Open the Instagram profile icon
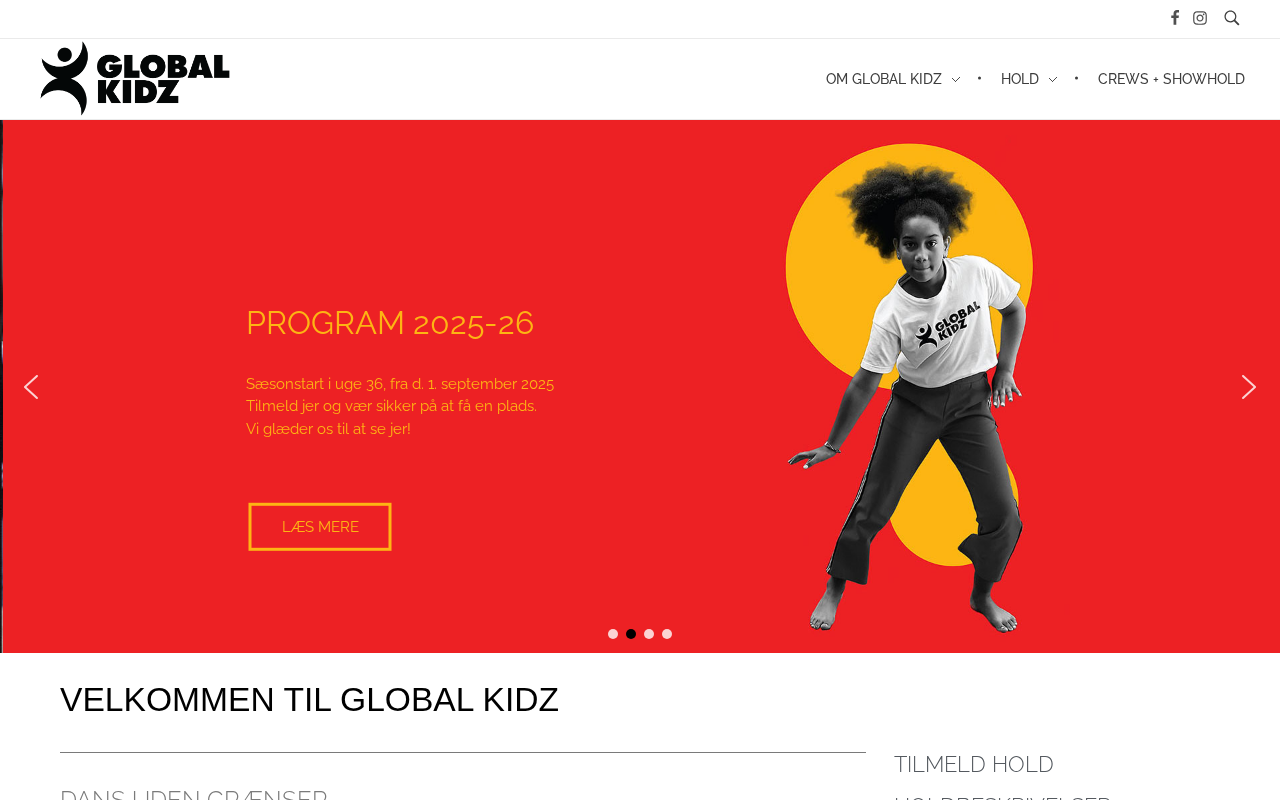1280x800 pixels. point(1200,18)
